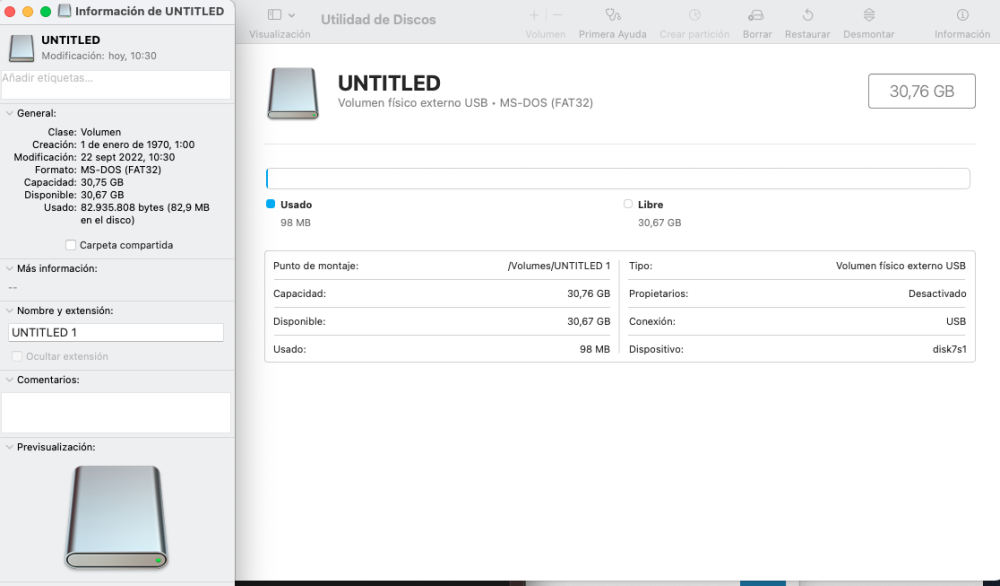Click the 1 de enero de 1970 creation date
1000x586 pixels.
[137, 145]
